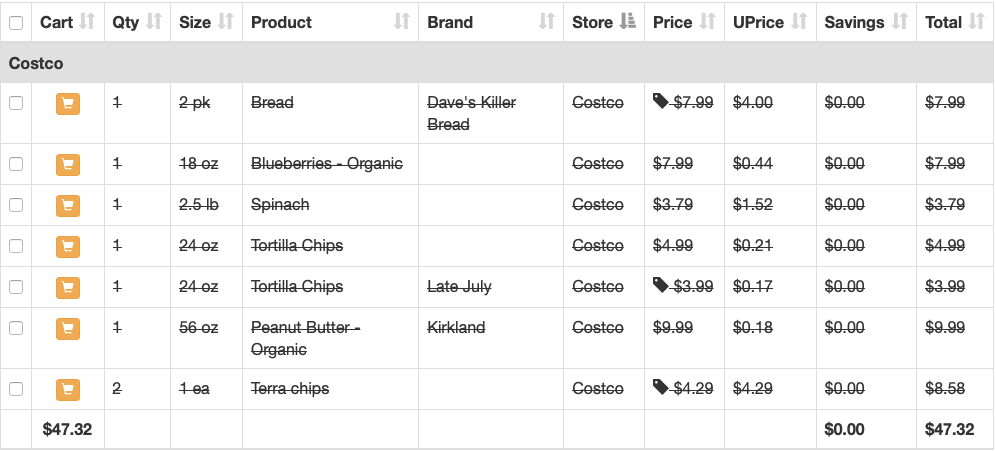Sort by the Savings column header

pos(866,22)
